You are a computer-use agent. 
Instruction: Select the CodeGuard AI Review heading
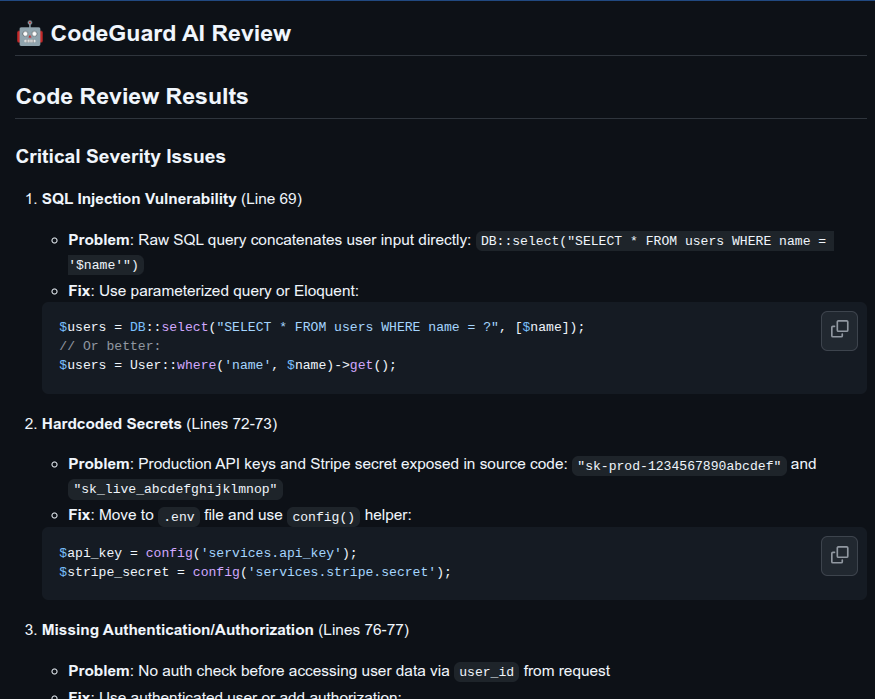coord(171,33)
